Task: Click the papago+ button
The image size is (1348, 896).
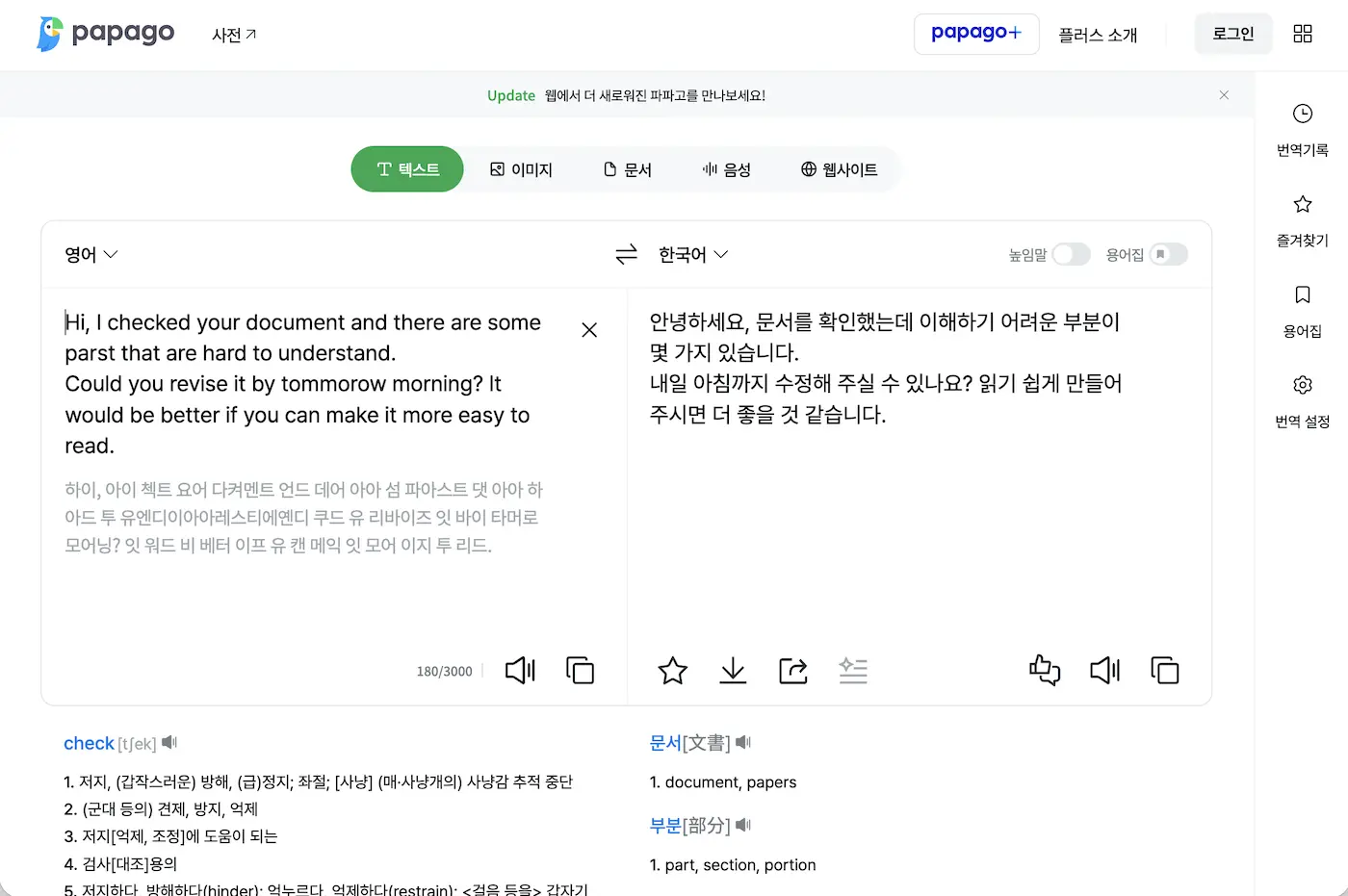Action: point(976,34)
